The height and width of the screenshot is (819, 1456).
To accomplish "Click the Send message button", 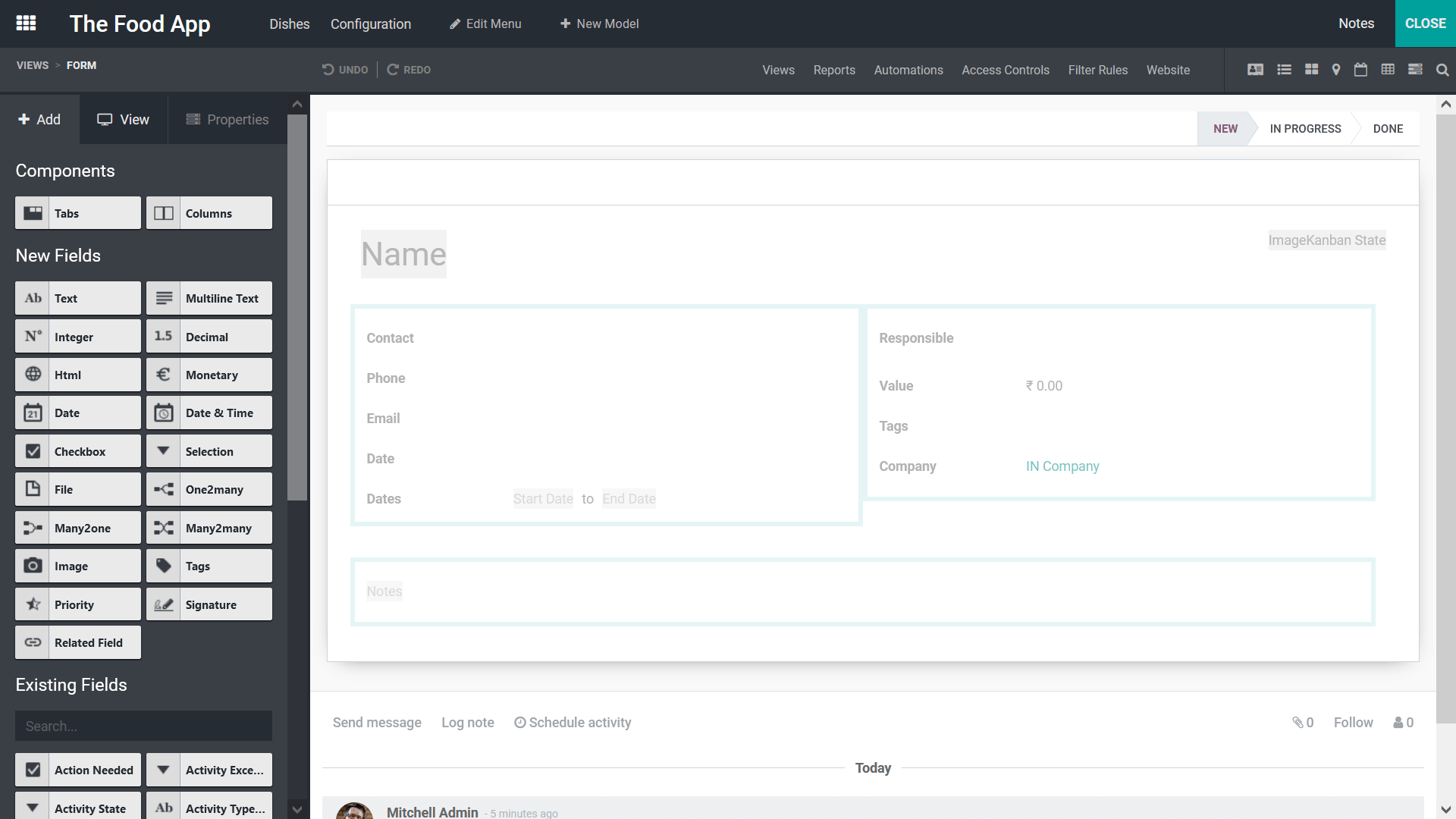I will pos(377,723).
